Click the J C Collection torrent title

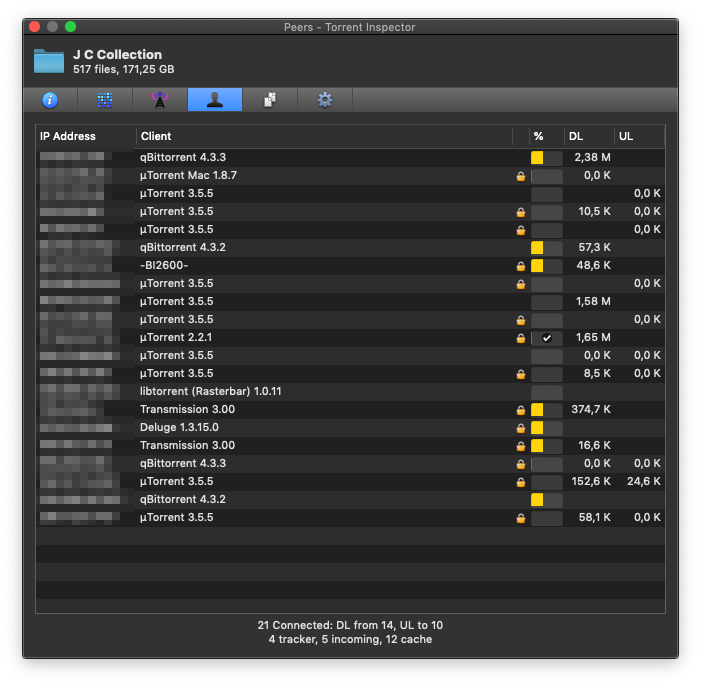click(x=118, y=55)
